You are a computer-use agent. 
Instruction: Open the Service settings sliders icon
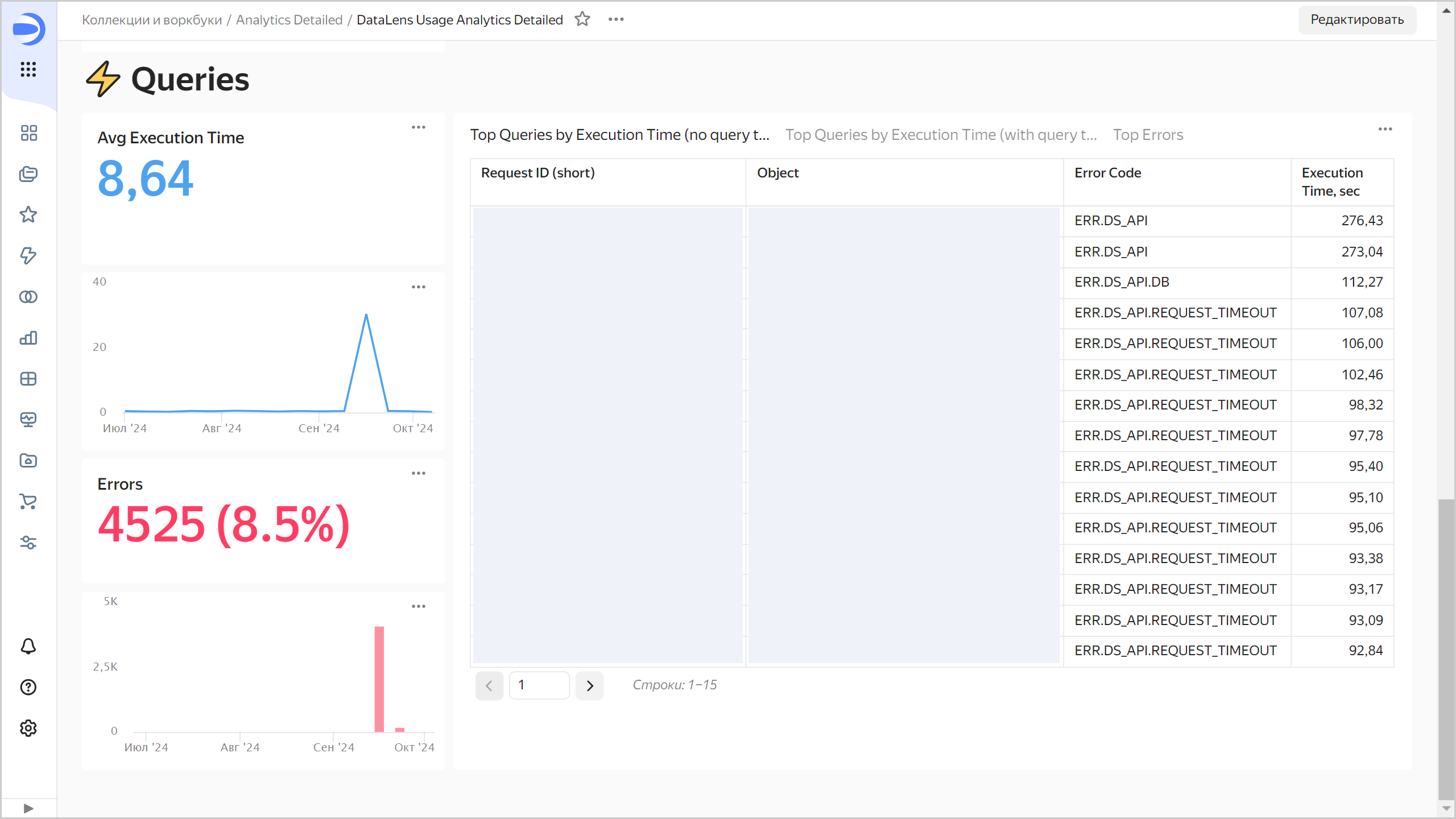[x=28, y=543]
